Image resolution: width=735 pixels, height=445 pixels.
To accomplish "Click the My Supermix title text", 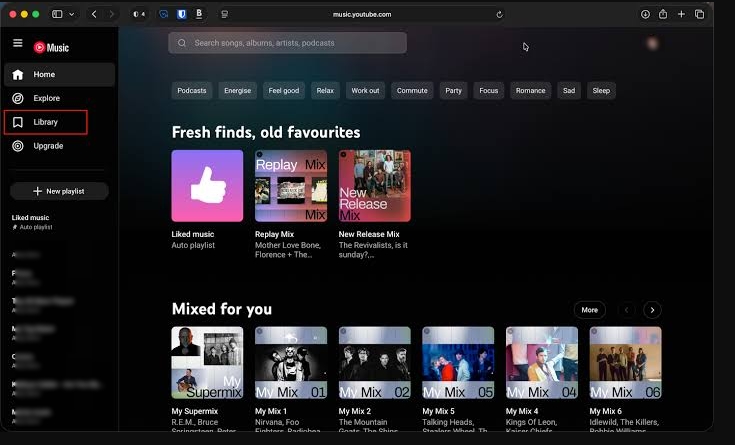I will point(195,411).
